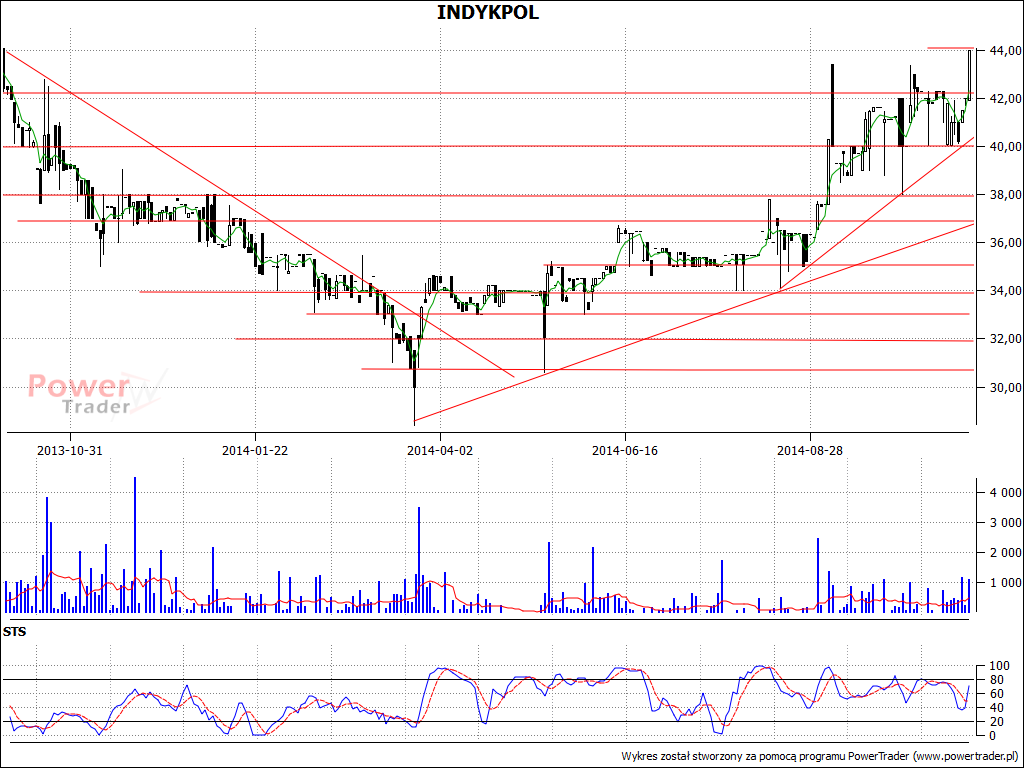
Task: Click the 20 level on STS axis
Action: (x=997, y=722)
